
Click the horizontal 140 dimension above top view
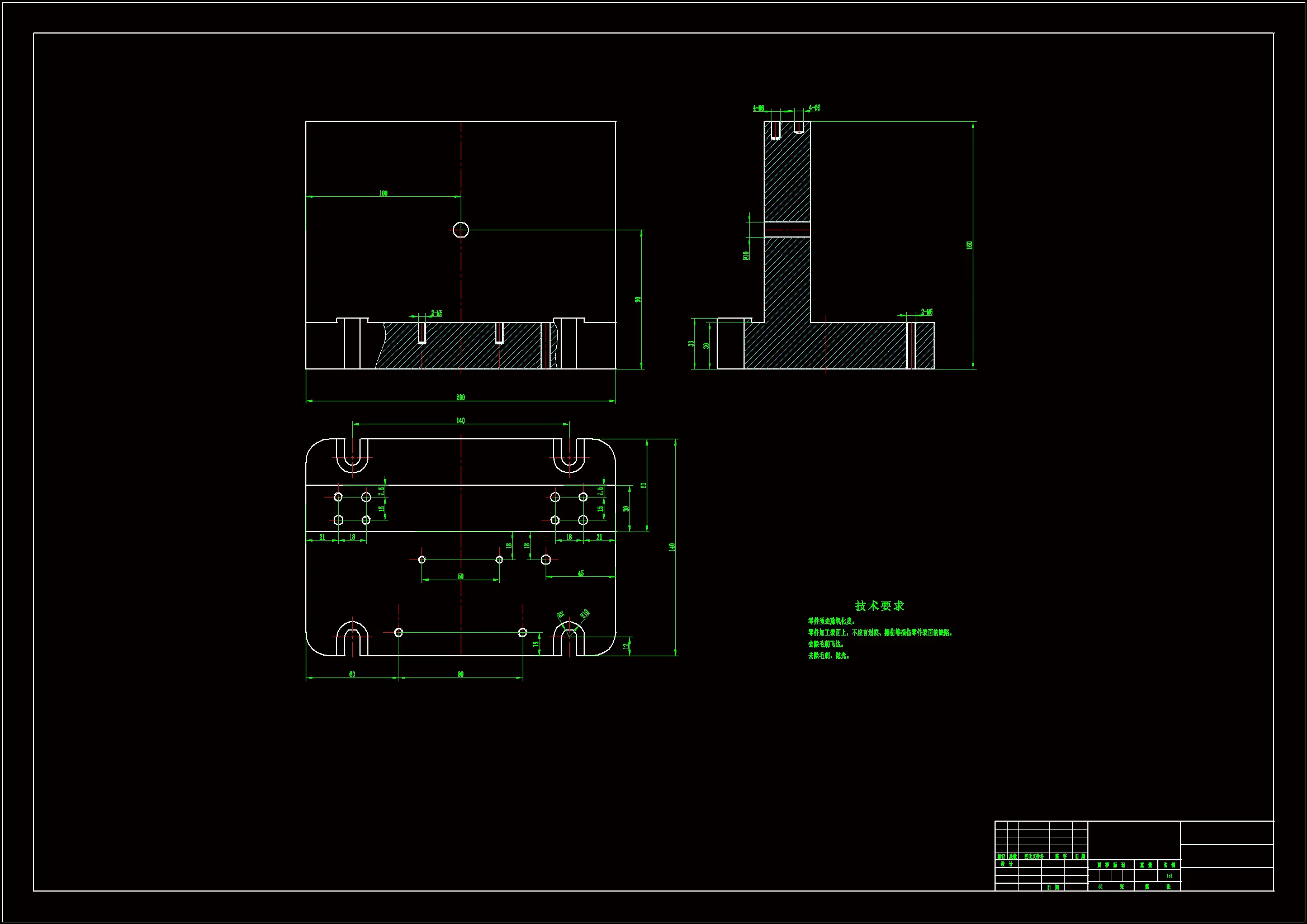click(461, 421)
